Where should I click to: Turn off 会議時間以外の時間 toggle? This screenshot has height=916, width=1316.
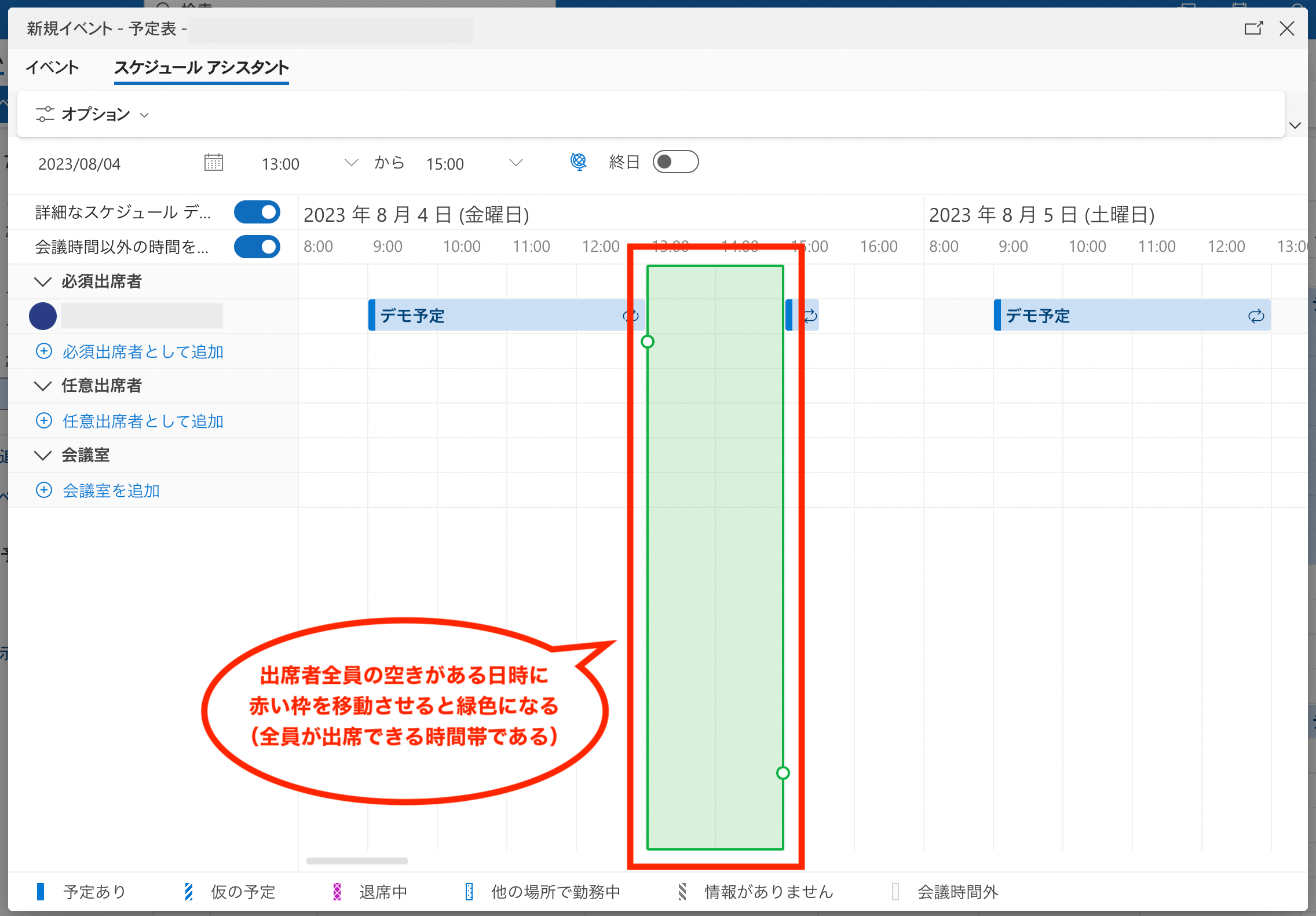(x=257, y=247)
